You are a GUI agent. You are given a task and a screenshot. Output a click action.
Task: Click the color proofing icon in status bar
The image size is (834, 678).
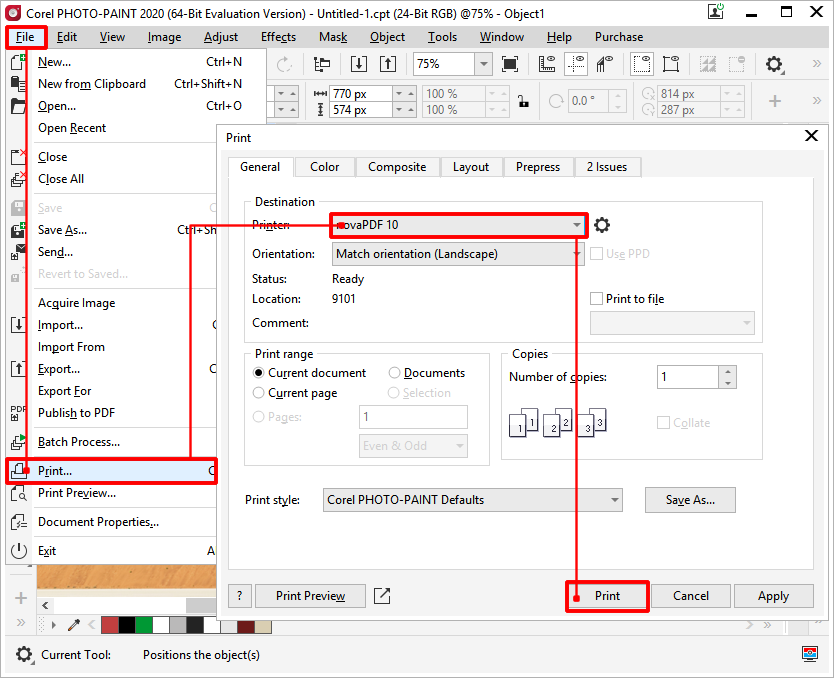[x=810, y=654]
